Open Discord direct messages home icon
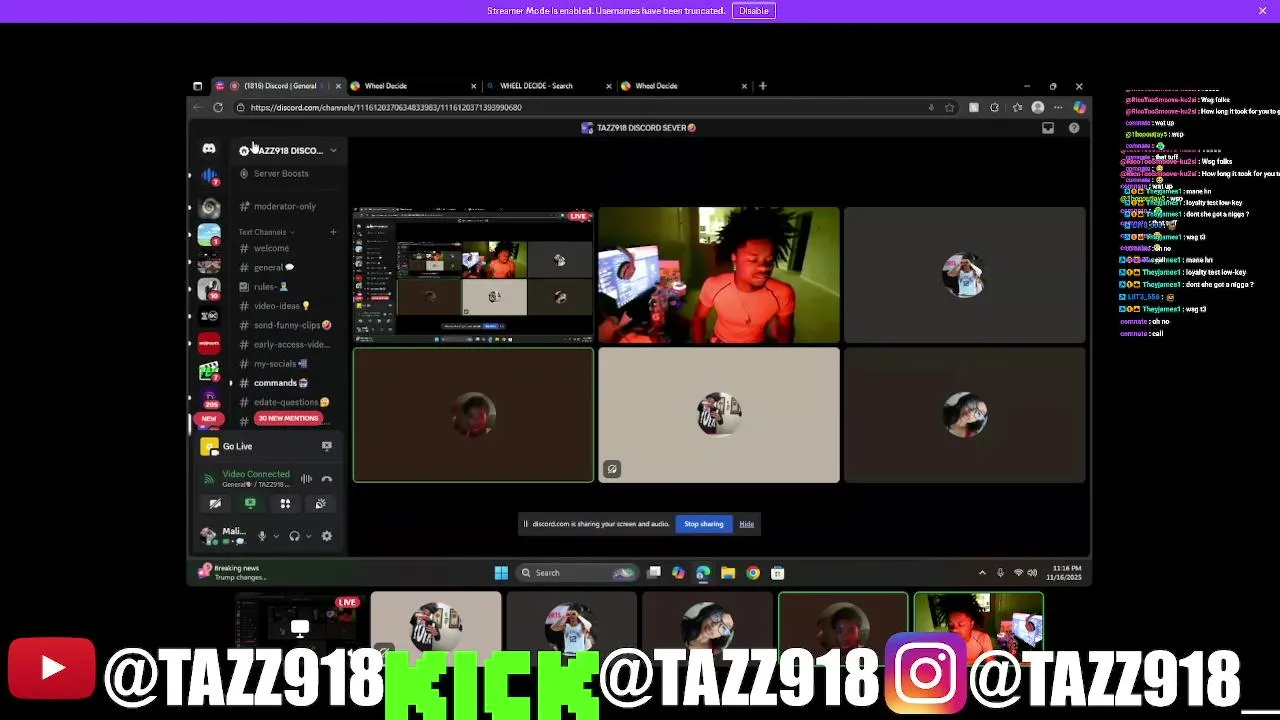This screenshot has height=720, width=1280. click(209, 148)
